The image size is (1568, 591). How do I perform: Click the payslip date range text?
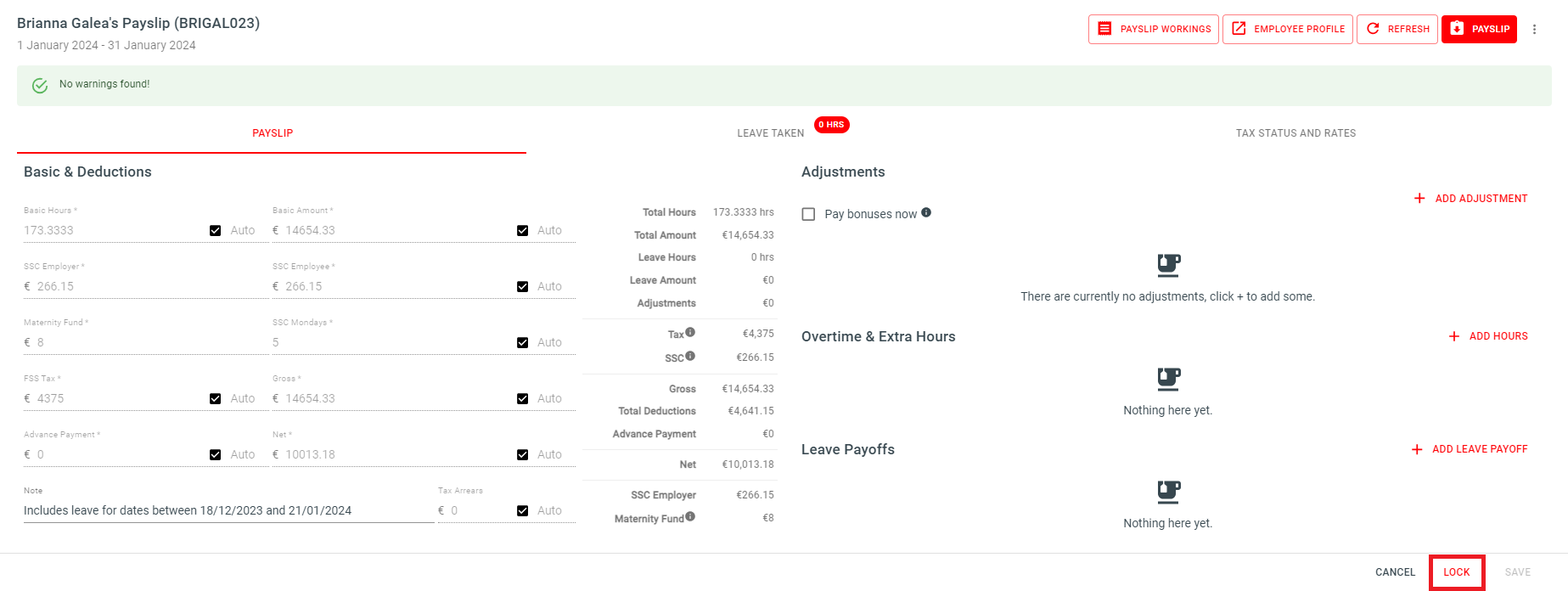pyautogui.click(x=106, y=46)
